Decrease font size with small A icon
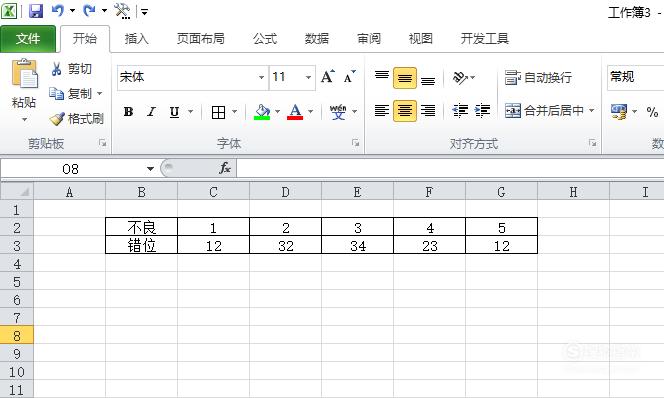The image size is (664, 398). pyautogui.click(x=349, y=77)
